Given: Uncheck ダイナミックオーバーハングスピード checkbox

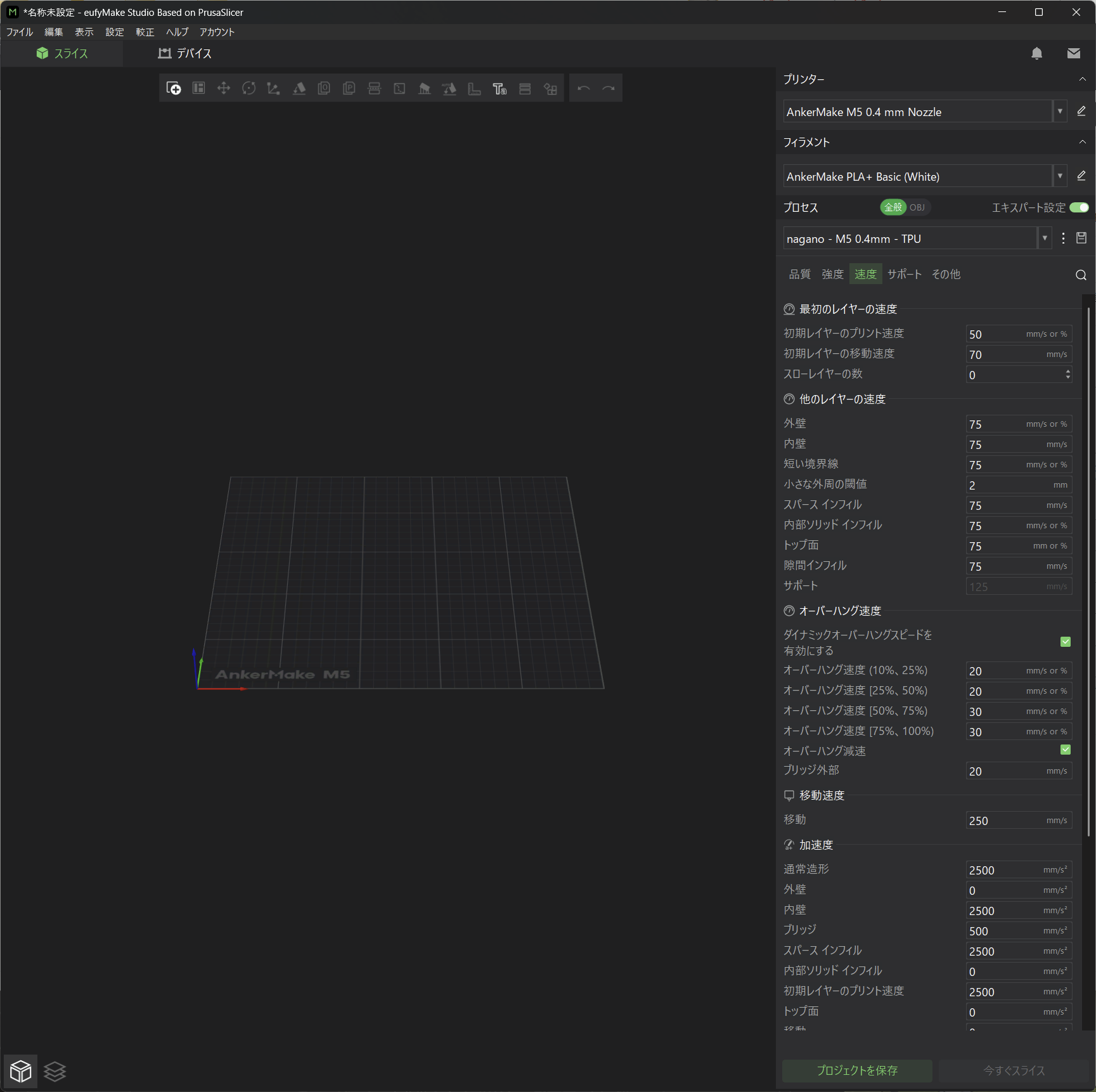Looking at the screenshot, I should [x=1066, y=642].
